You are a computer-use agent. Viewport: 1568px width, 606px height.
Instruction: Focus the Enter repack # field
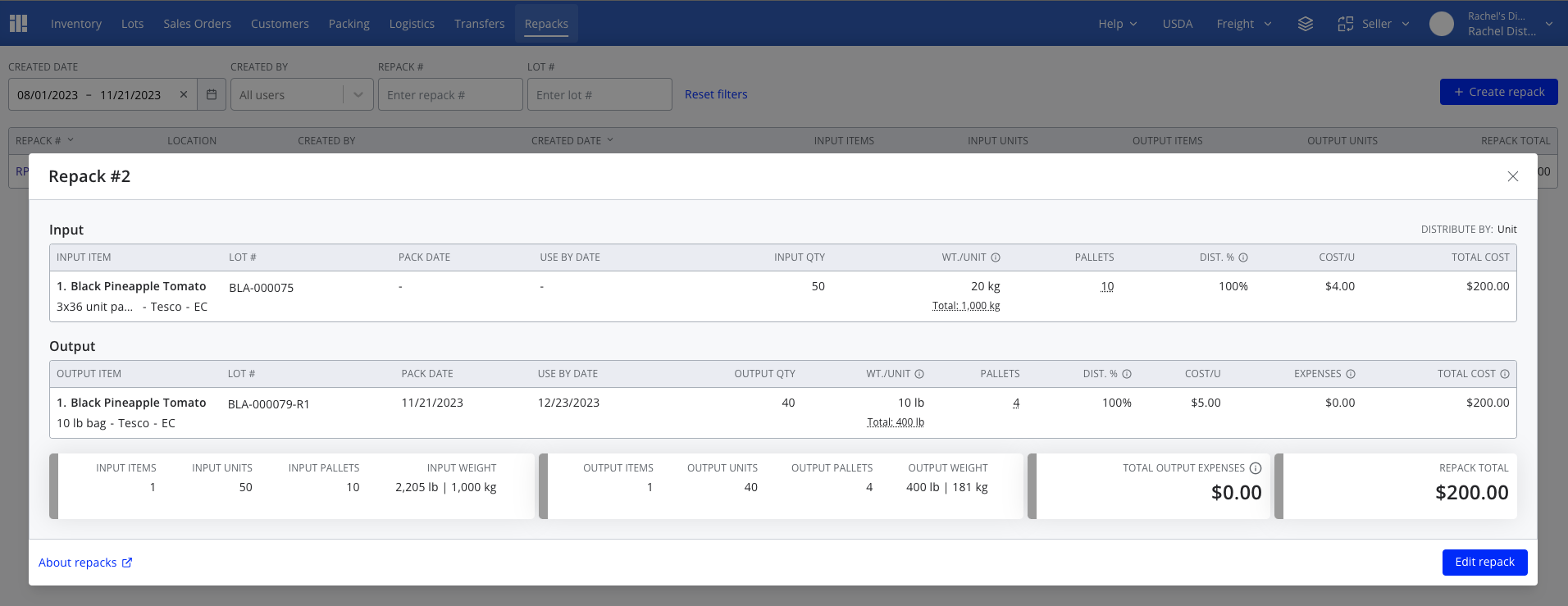[x=450, y=94]
